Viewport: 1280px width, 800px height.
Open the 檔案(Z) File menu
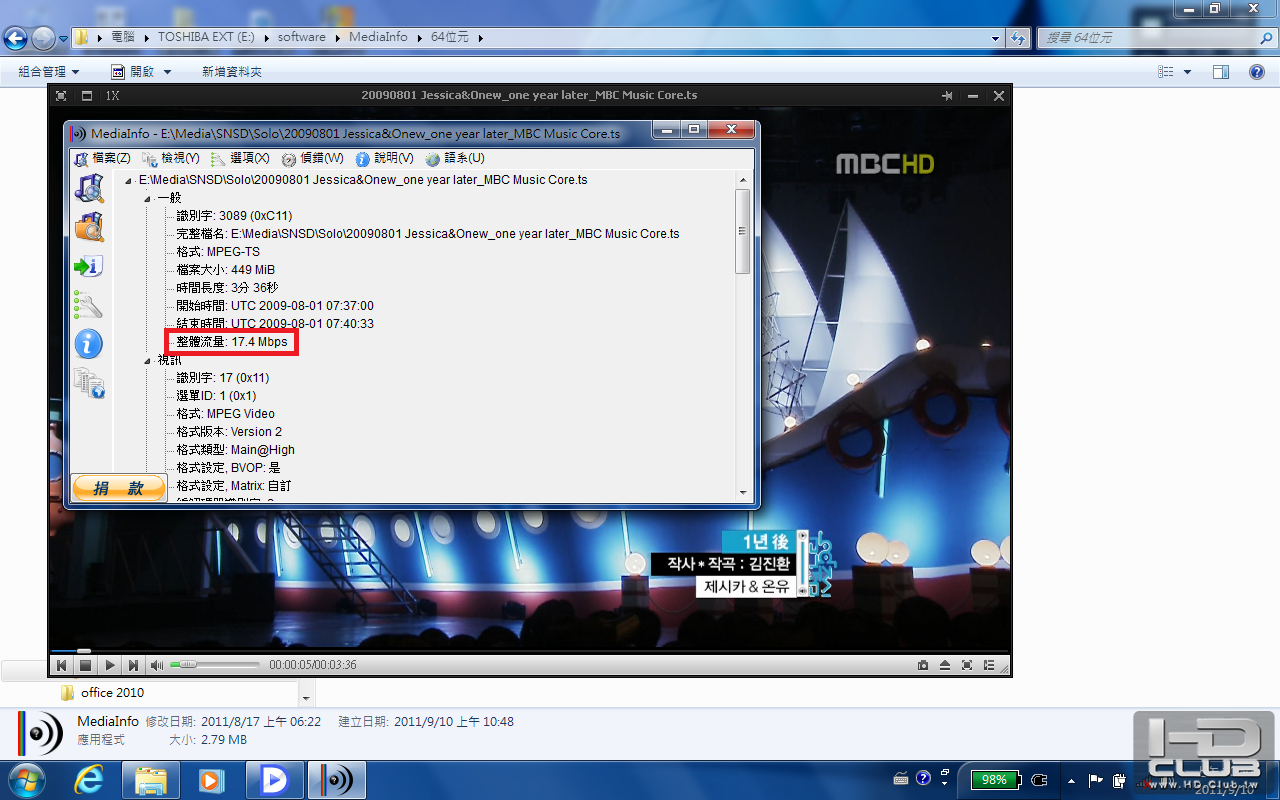[x=103, y=159]
